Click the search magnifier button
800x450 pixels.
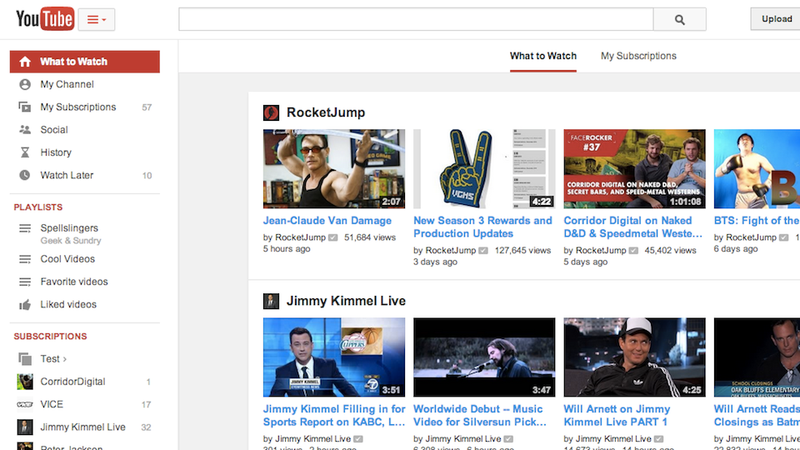click(680, 19)
